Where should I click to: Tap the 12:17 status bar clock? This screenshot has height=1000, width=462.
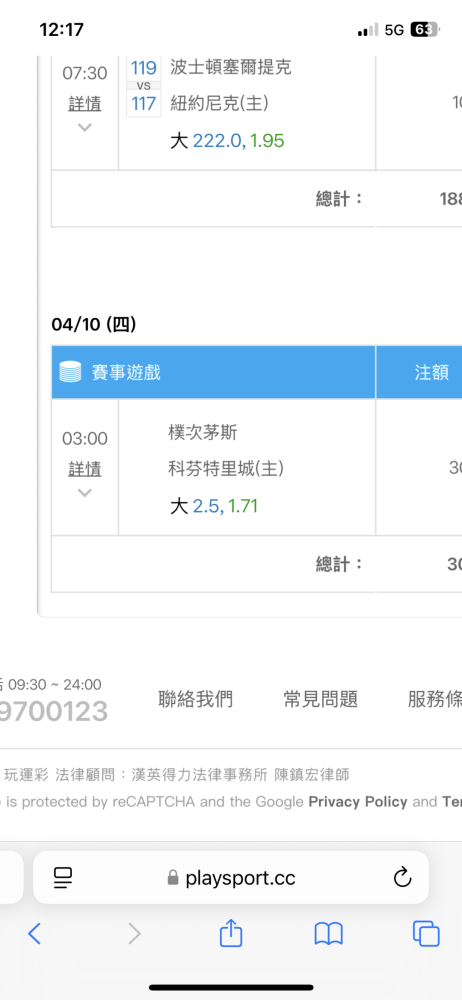point(61,29)
